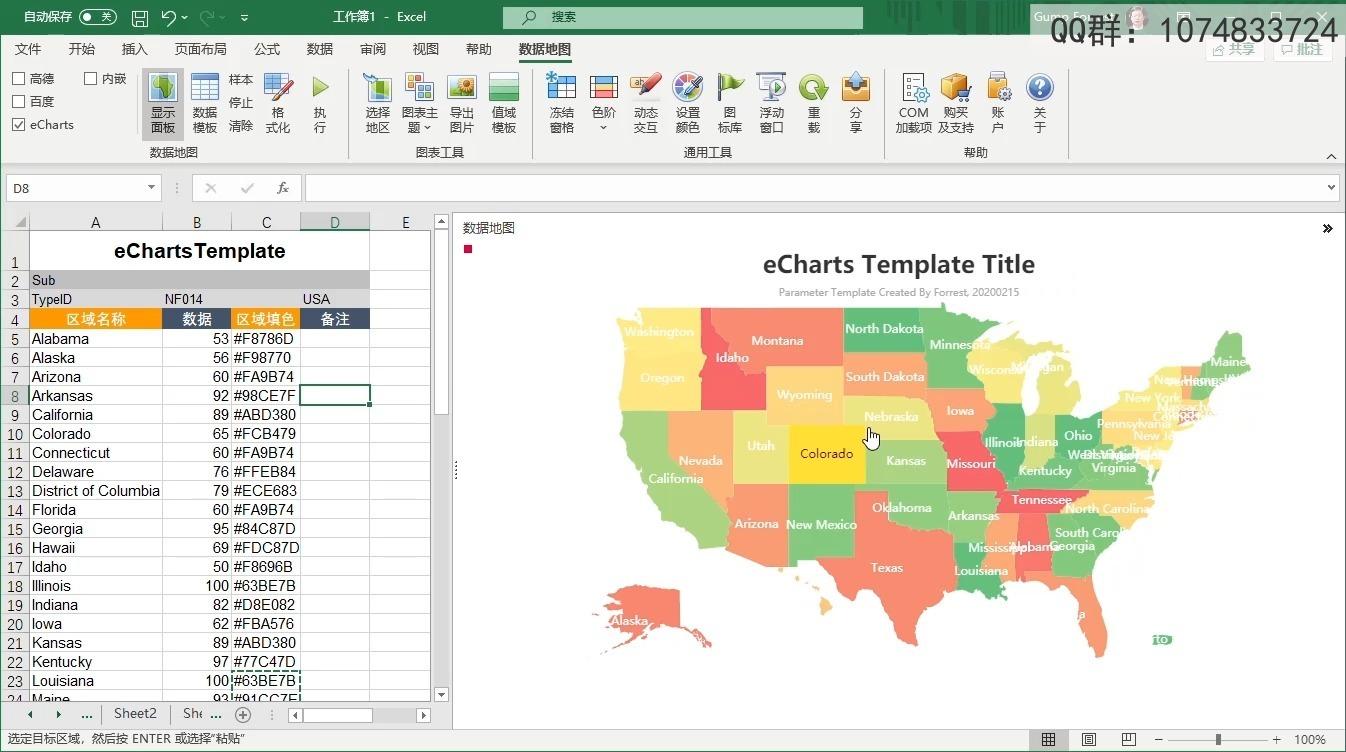This screenshot has width=1346, height=752.
Task: Open the 数据模板 tool
Action: click(205, 103)
